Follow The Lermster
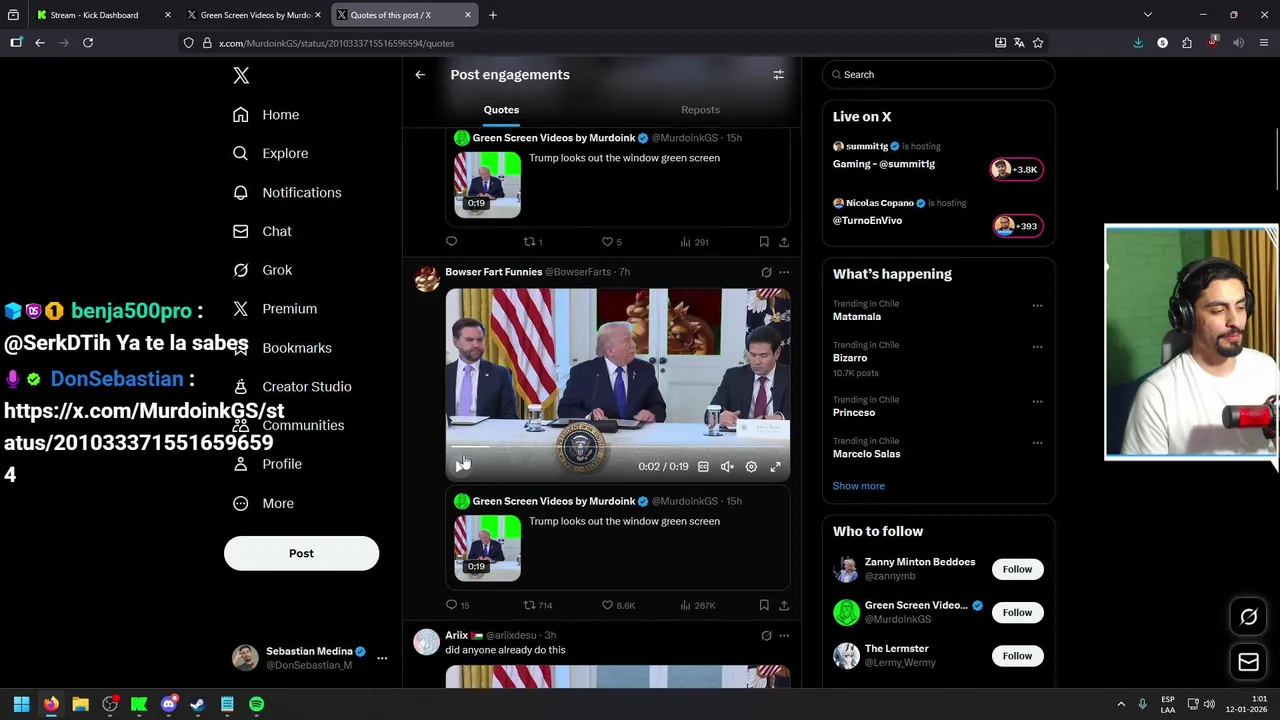Screen dimensions: 1280x720 (x=1017, y=656)
